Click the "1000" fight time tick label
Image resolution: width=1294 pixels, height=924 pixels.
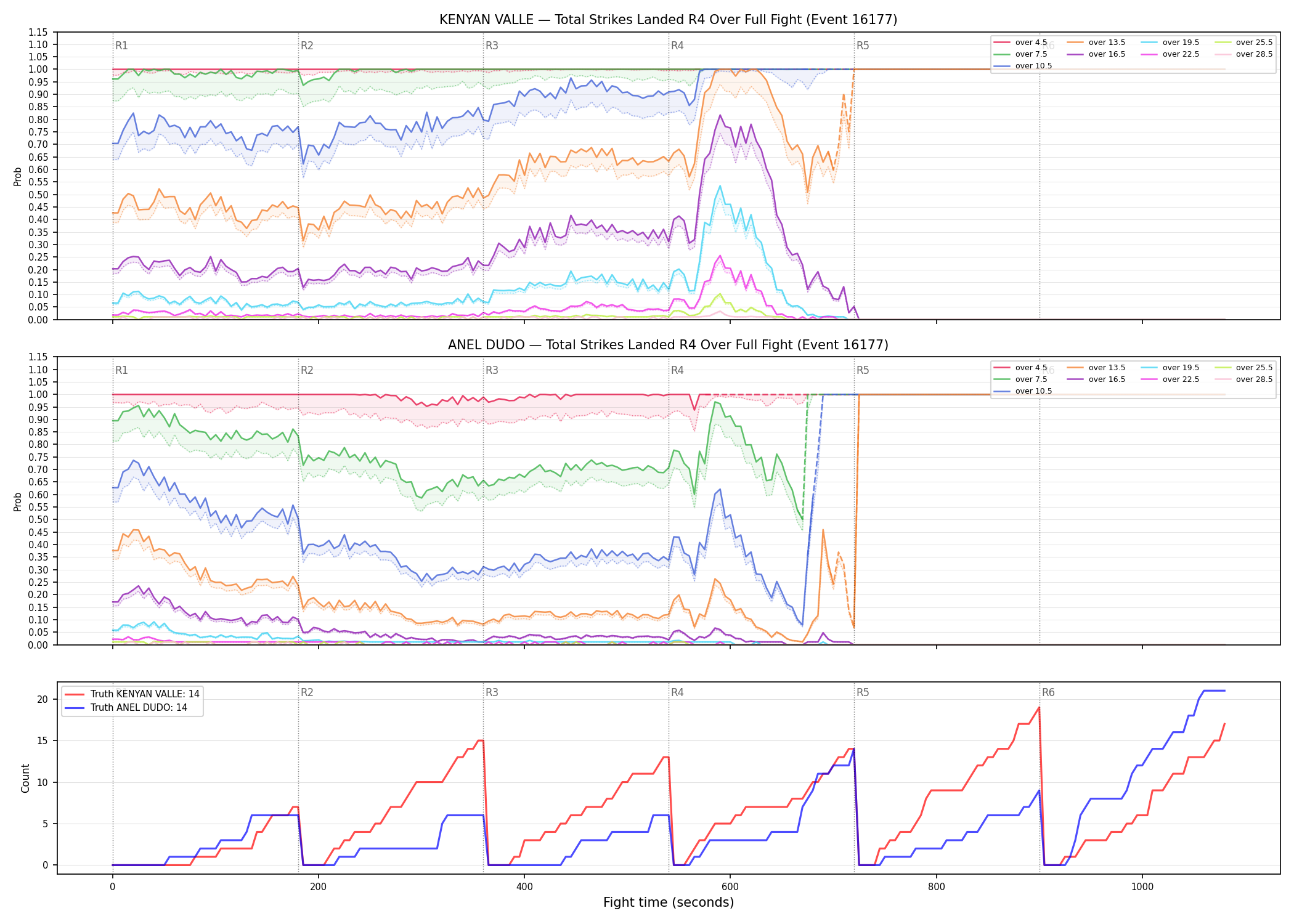click(1142, 887)
